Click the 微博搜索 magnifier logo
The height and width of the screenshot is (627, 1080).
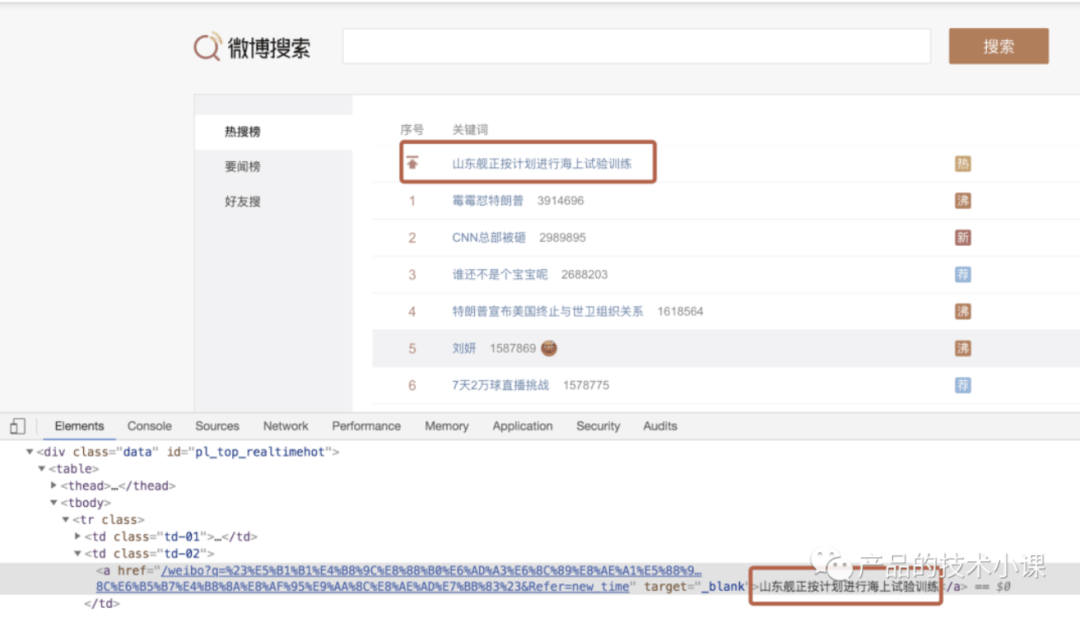click(207, 46)
